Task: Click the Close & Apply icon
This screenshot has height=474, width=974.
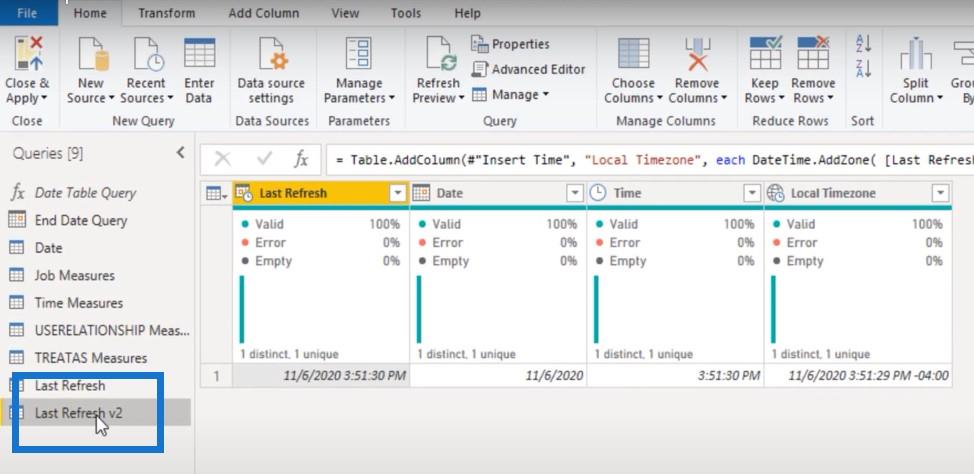Action: pyautogui.click(x=29, y=53)
